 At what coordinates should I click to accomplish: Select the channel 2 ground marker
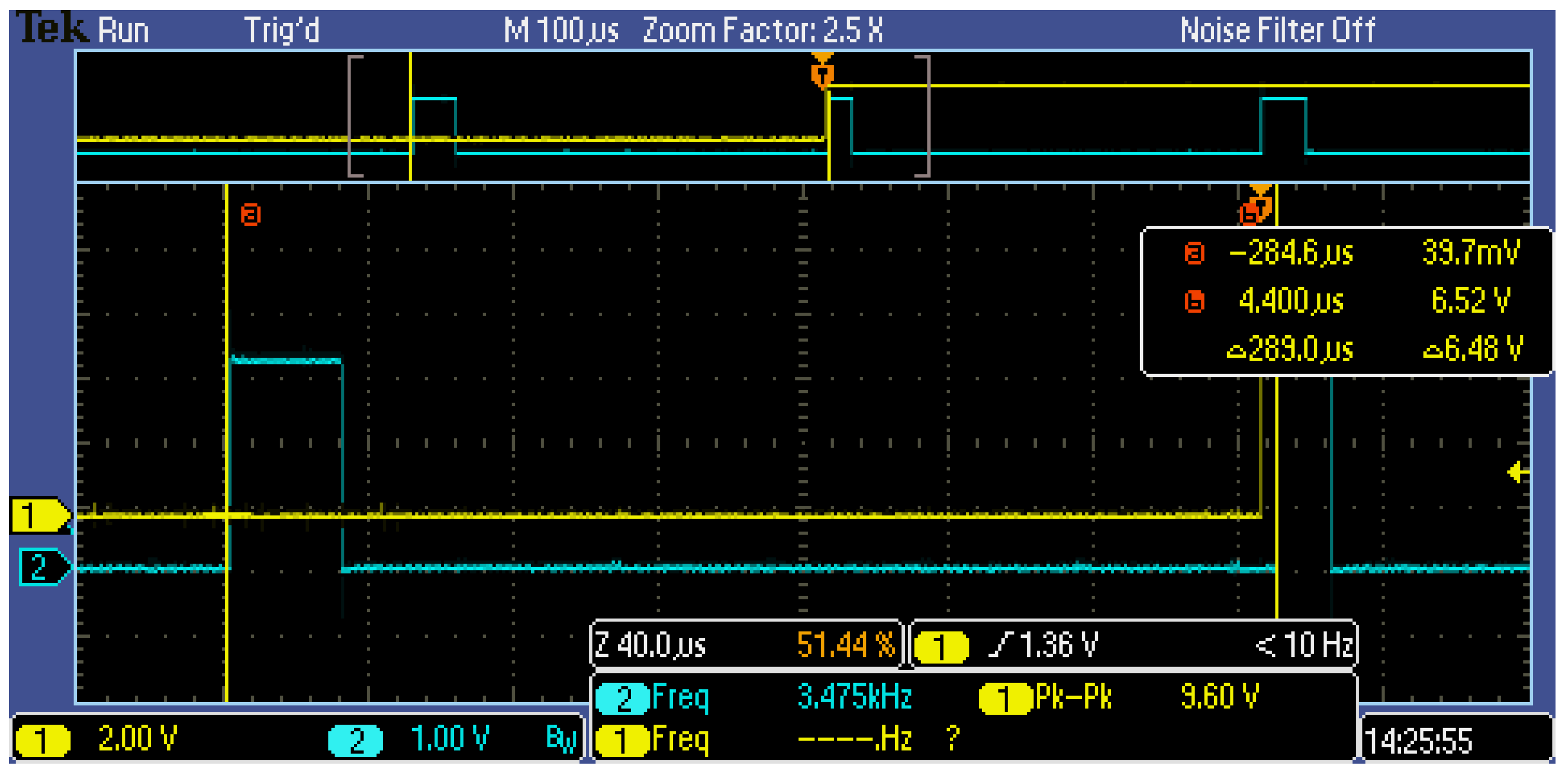pyautogui.click(x=41, y=567)
